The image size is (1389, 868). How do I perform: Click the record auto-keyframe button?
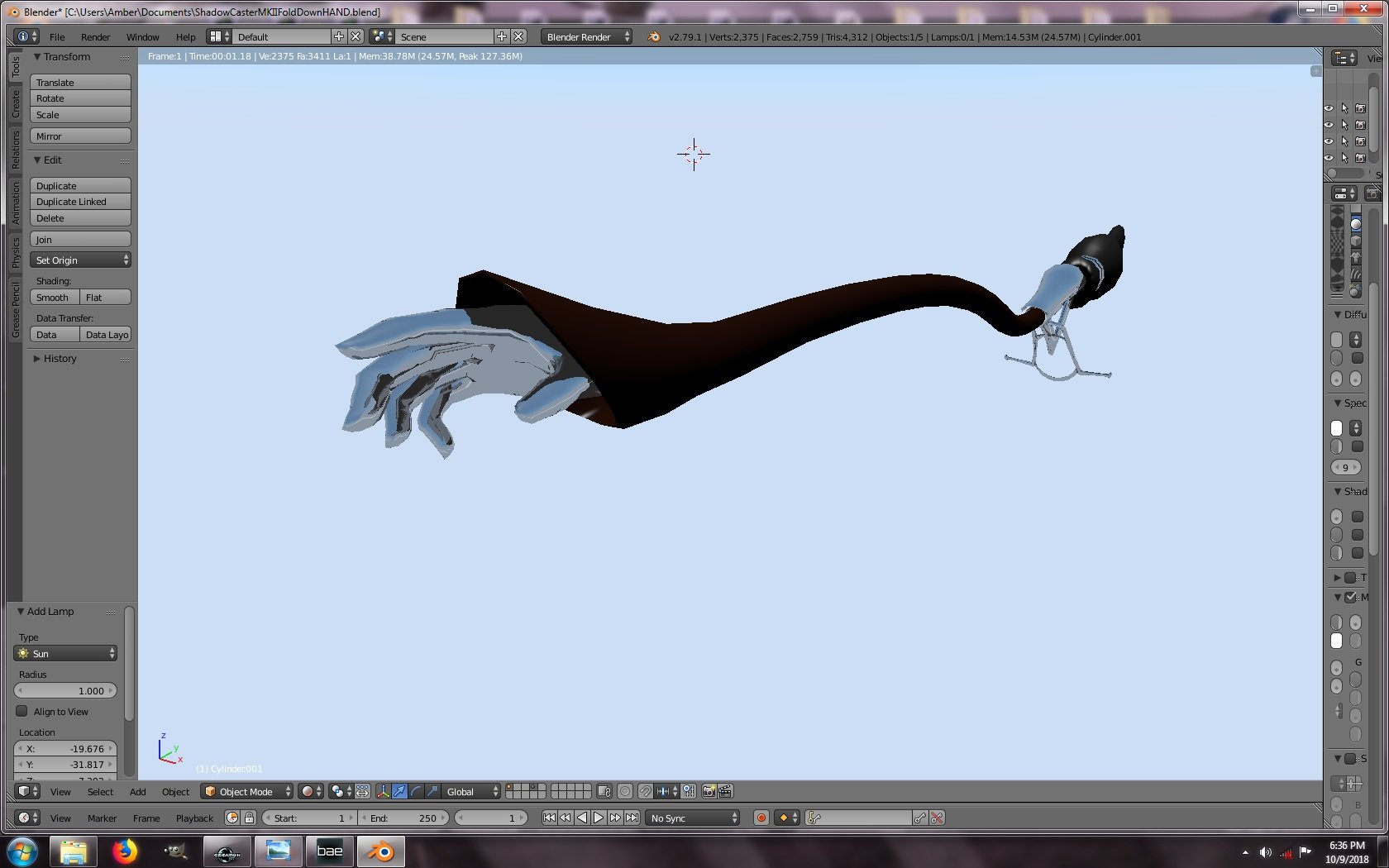tap(761, 818)
